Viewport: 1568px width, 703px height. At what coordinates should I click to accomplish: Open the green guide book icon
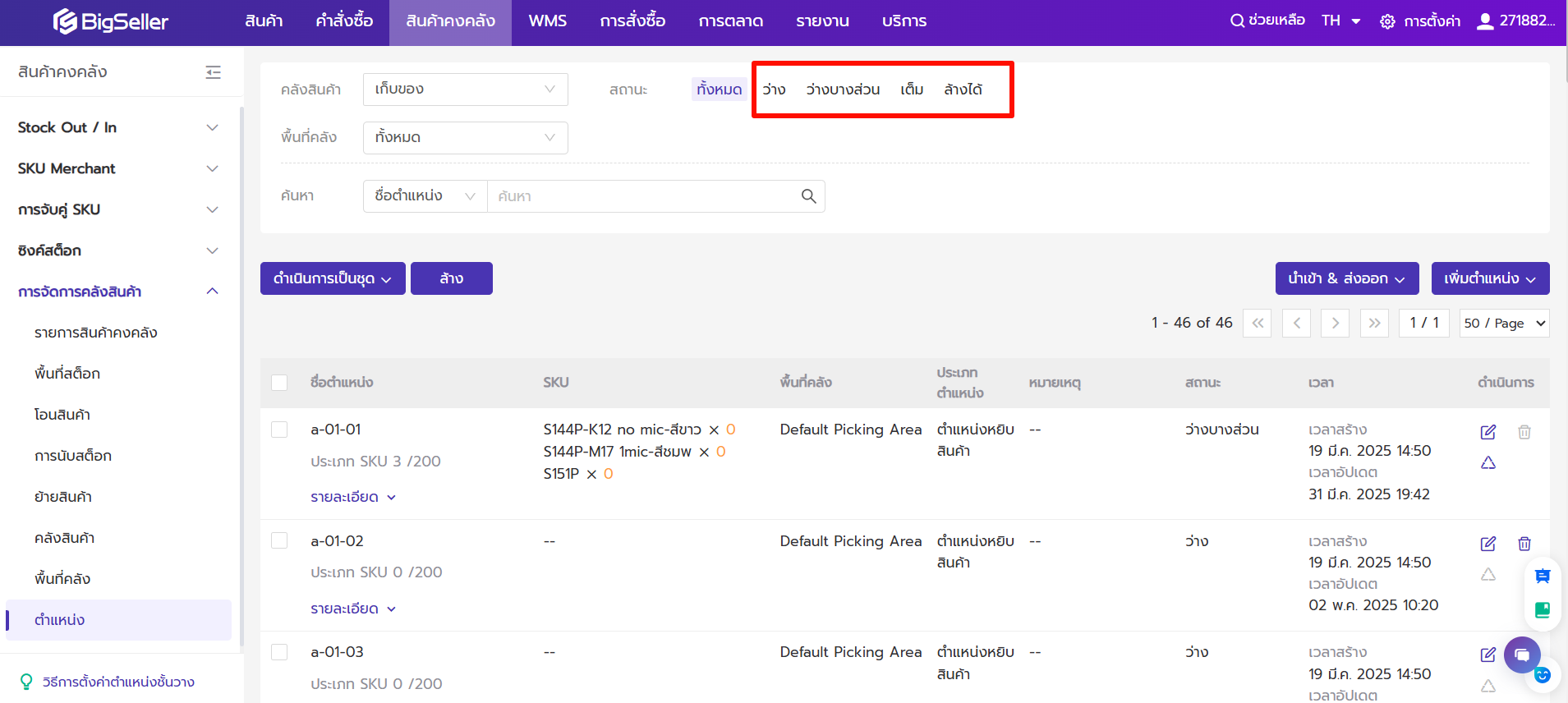[x=1543, y=609]
